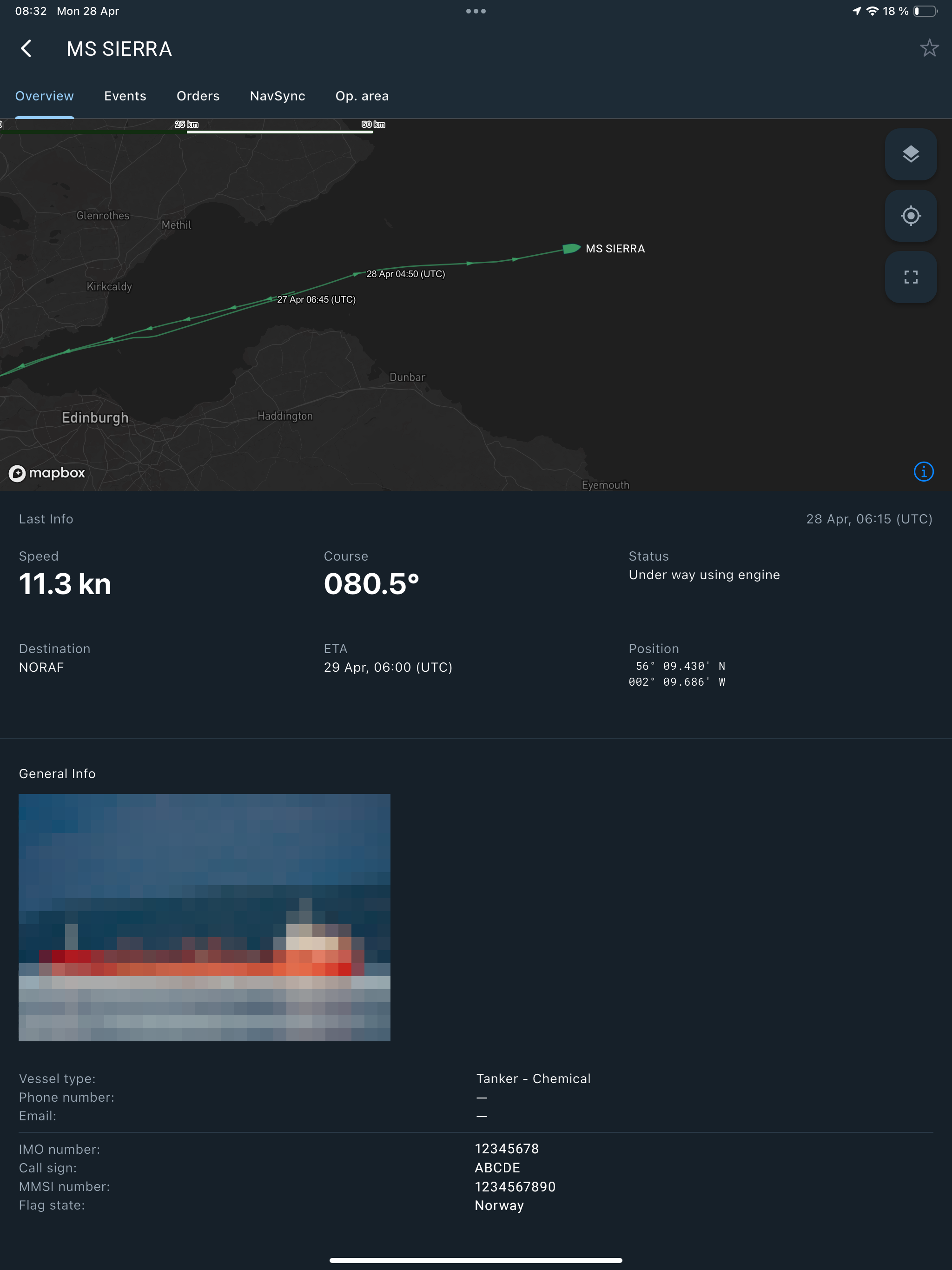Center map on vessel location
This screenshot has height=1270, width=952.
[911, 216]
